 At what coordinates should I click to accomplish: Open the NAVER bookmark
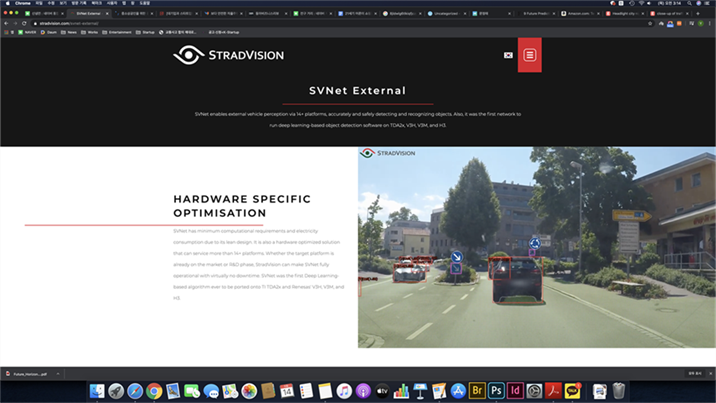(x=27, y=32)
